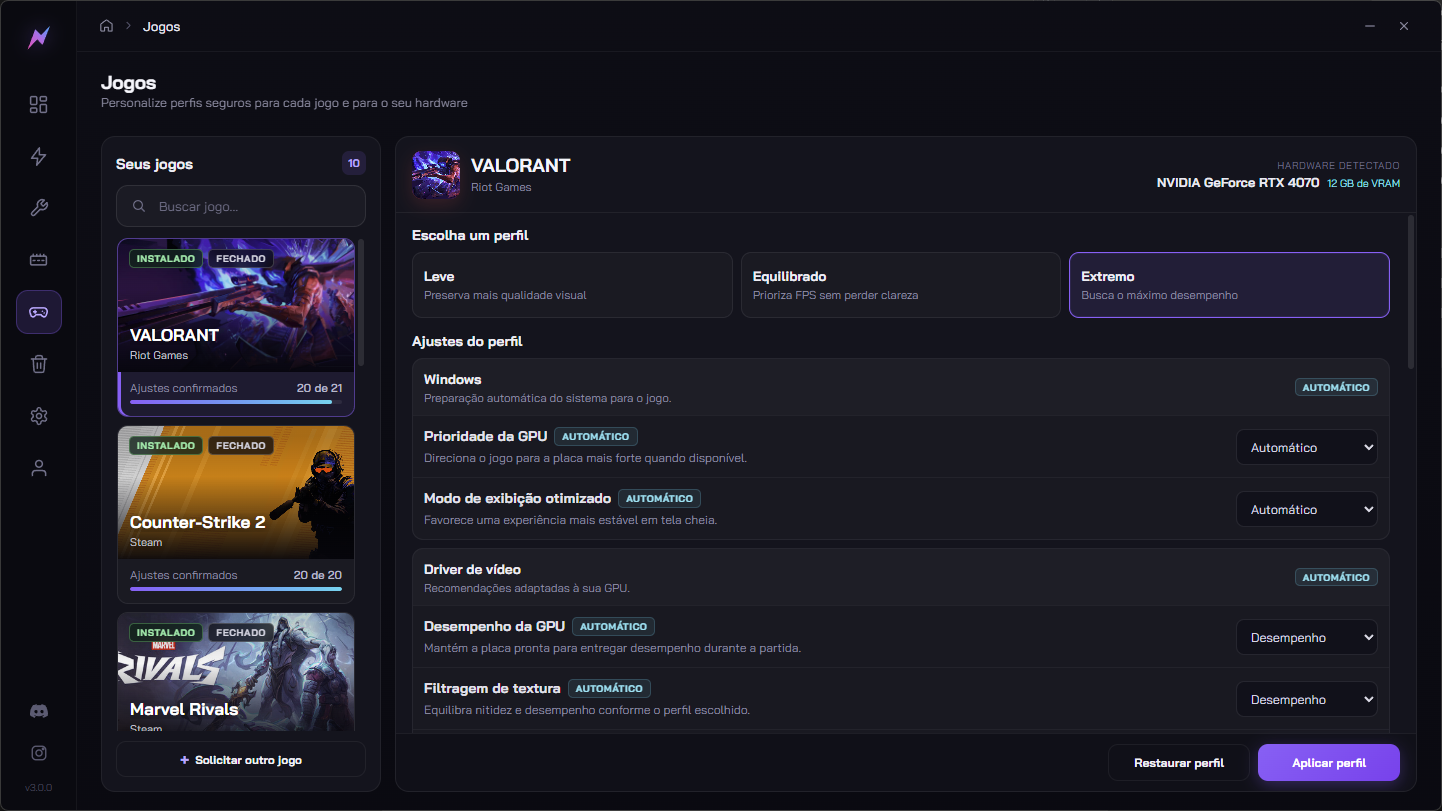Open the memory chip sidebar icon

click(39, 260)
